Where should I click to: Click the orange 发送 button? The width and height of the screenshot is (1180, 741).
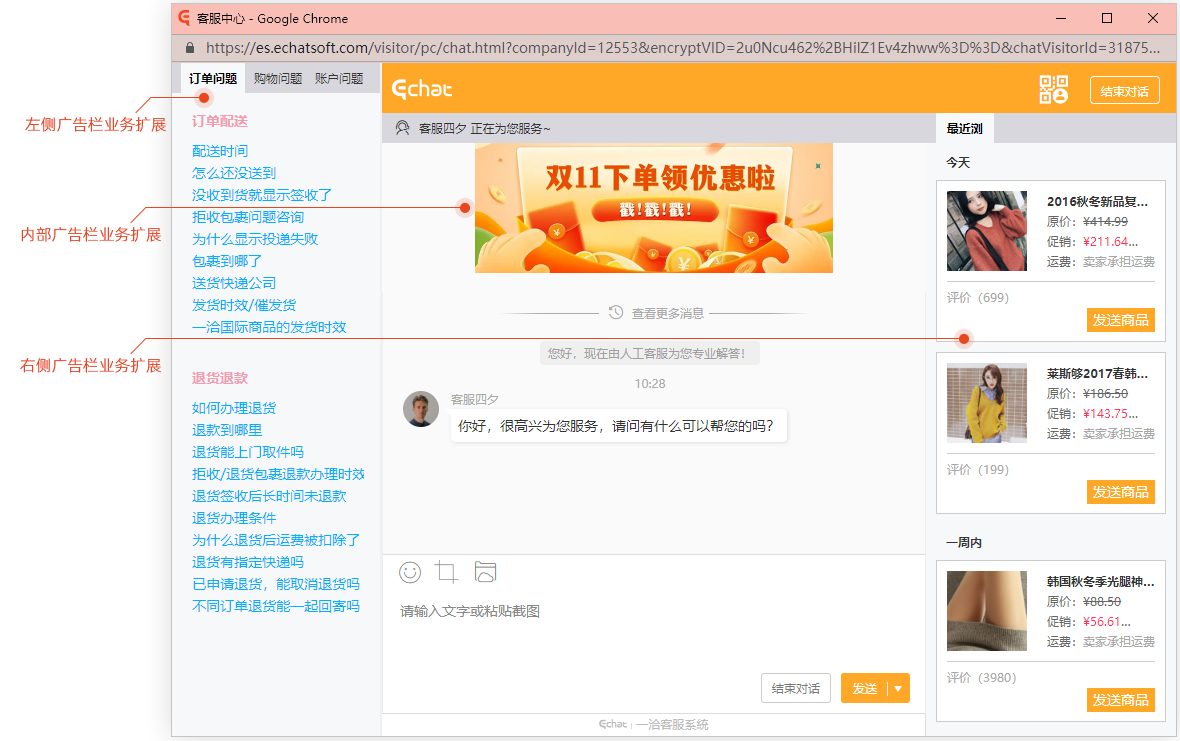(x=864, y=688)
